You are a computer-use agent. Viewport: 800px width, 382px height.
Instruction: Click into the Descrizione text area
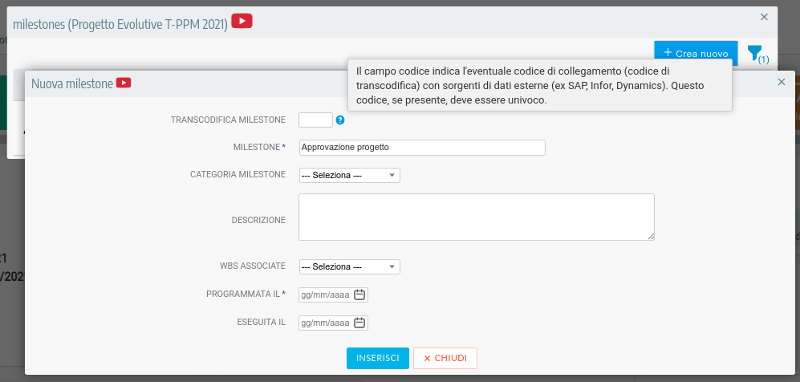point(477,217)
